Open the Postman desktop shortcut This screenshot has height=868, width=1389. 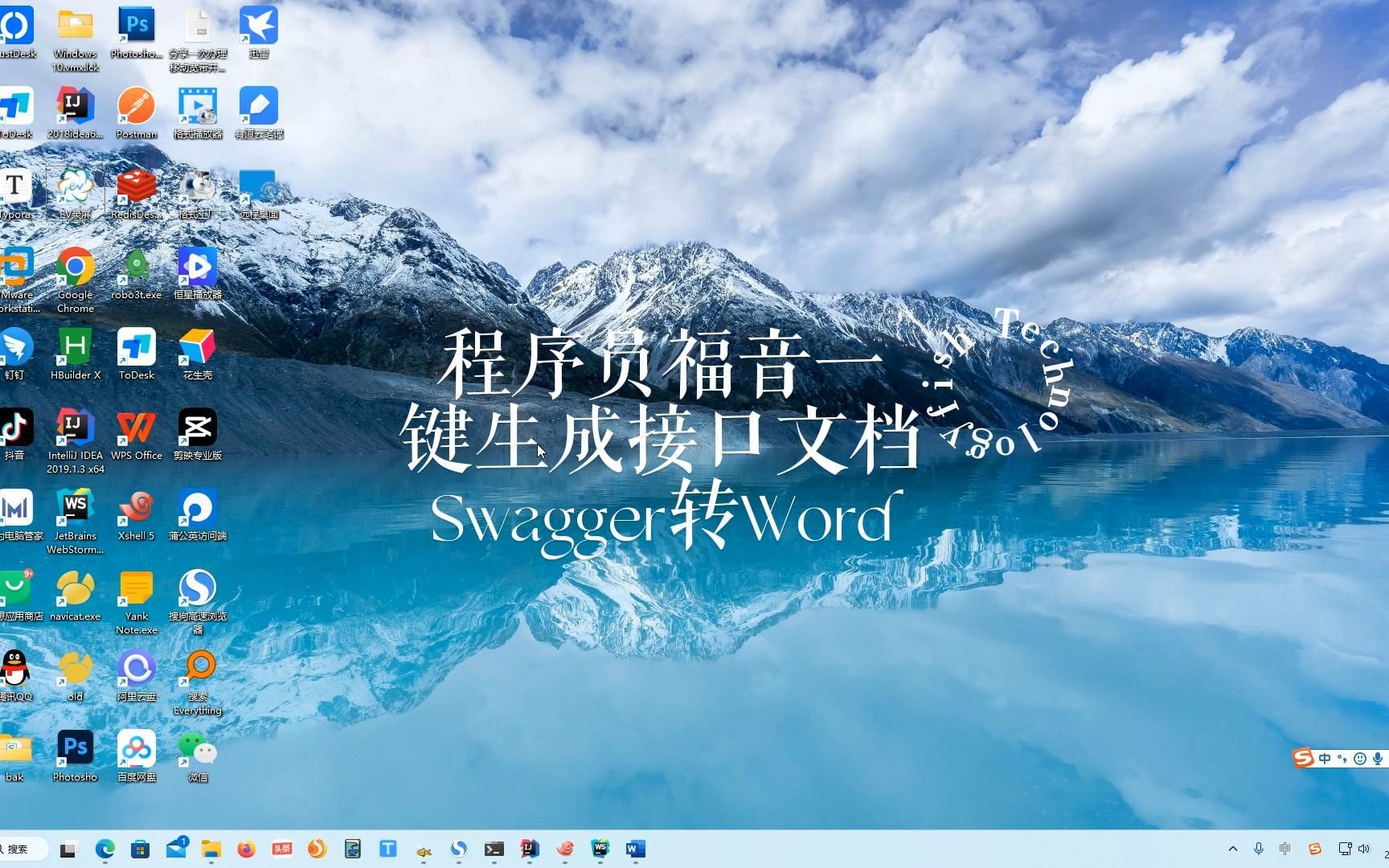(x=136, y=113)
